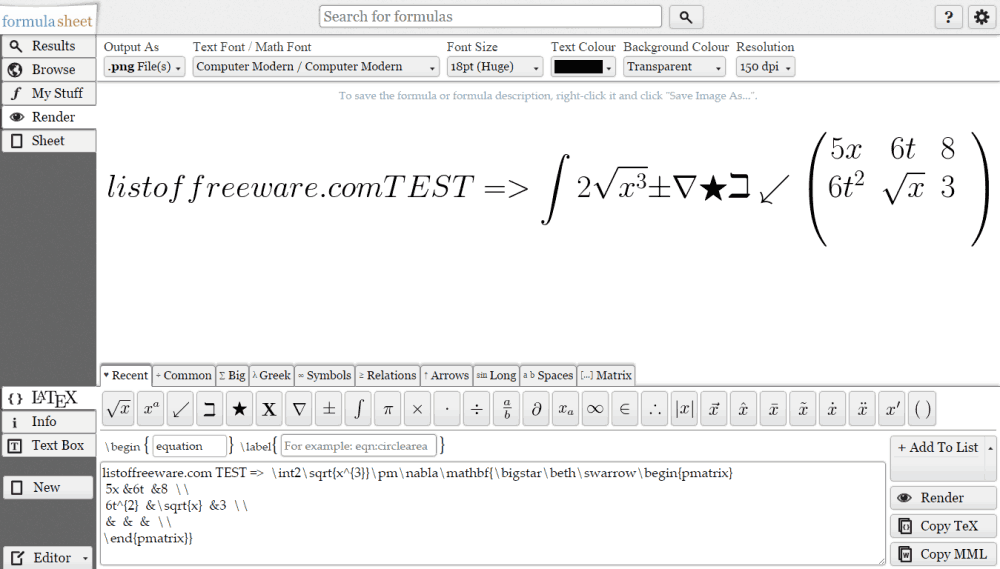Insert x-prime symbol

pos(892,409)
